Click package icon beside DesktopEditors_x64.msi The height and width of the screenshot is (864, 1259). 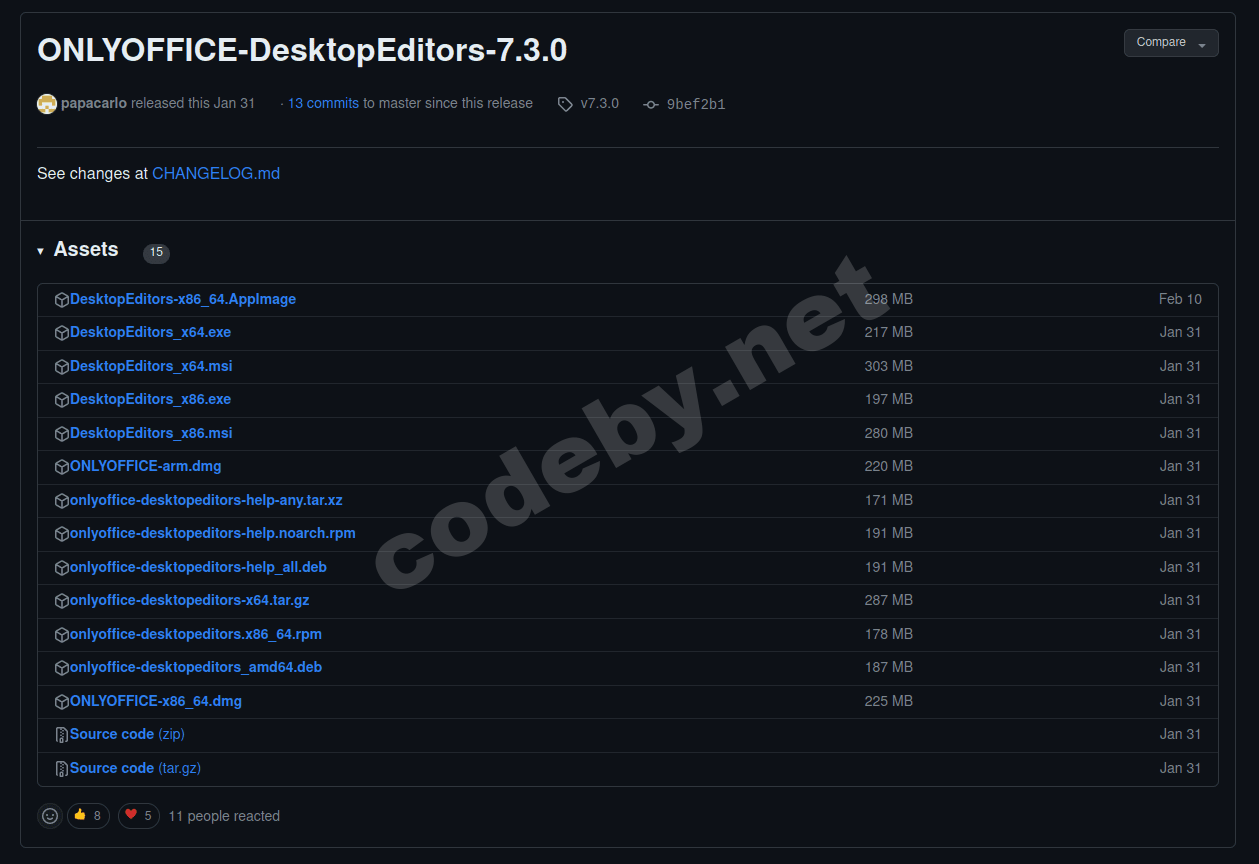coord(62,367)
